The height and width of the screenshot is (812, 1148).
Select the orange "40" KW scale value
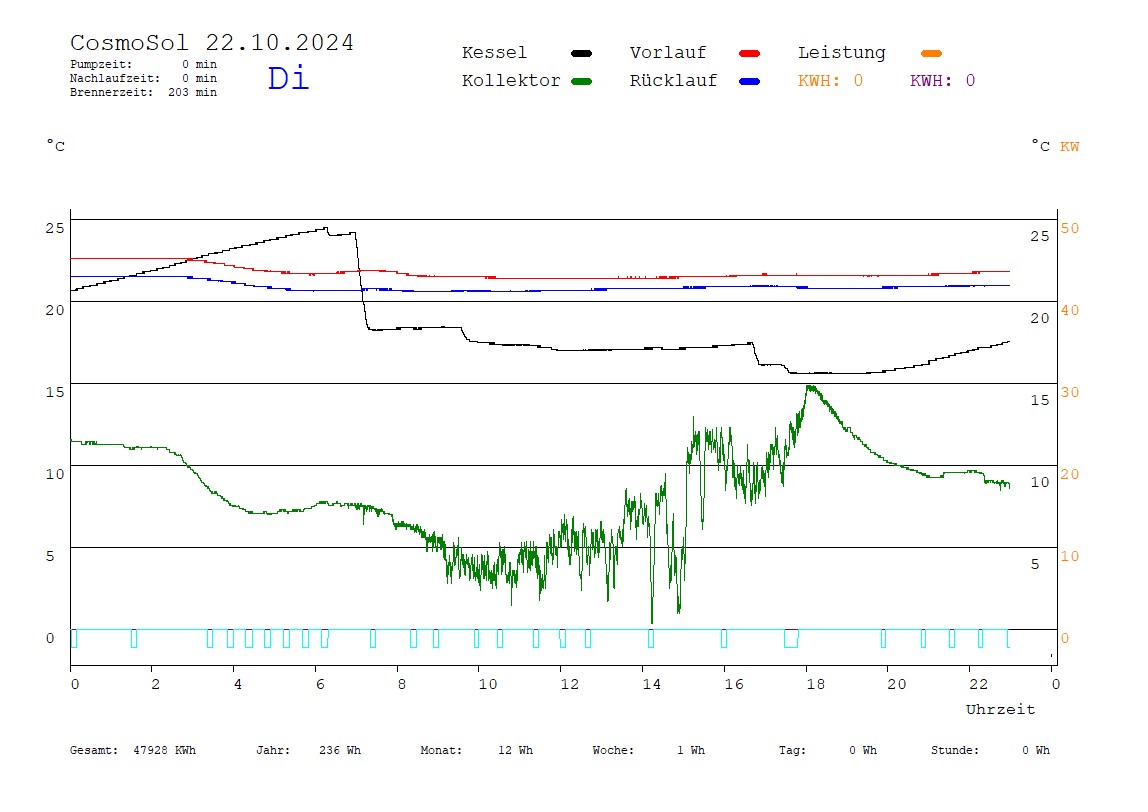pyautogui.click(x=1070, y=310)
